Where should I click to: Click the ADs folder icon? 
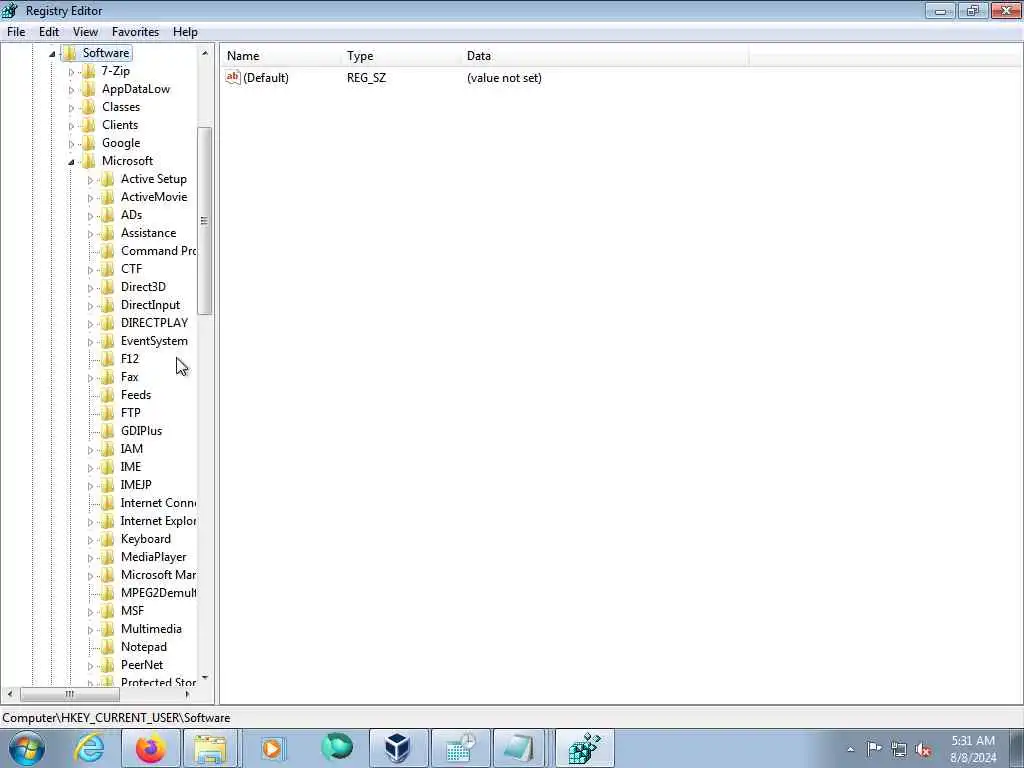[x=108, y=215]
